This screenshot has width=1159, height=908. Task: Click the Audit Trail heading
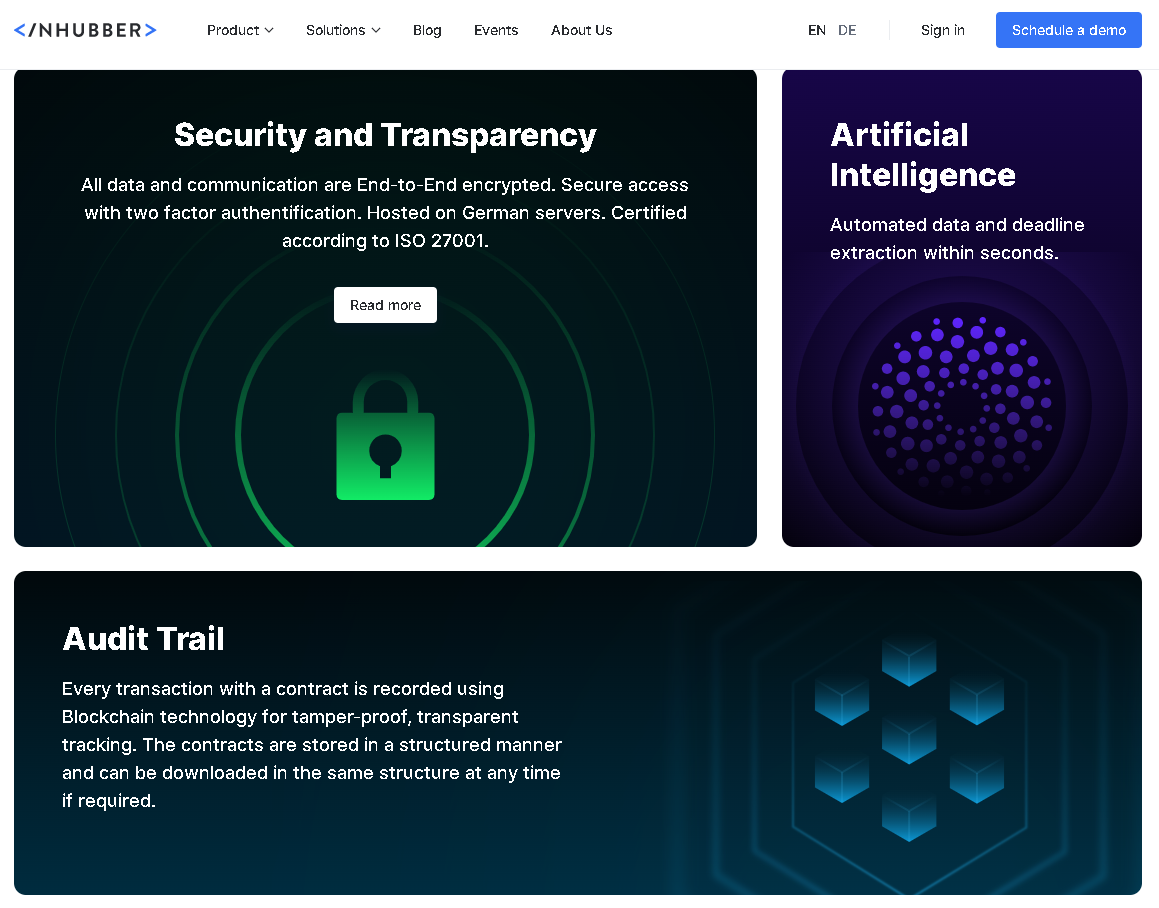click(143, 639)
